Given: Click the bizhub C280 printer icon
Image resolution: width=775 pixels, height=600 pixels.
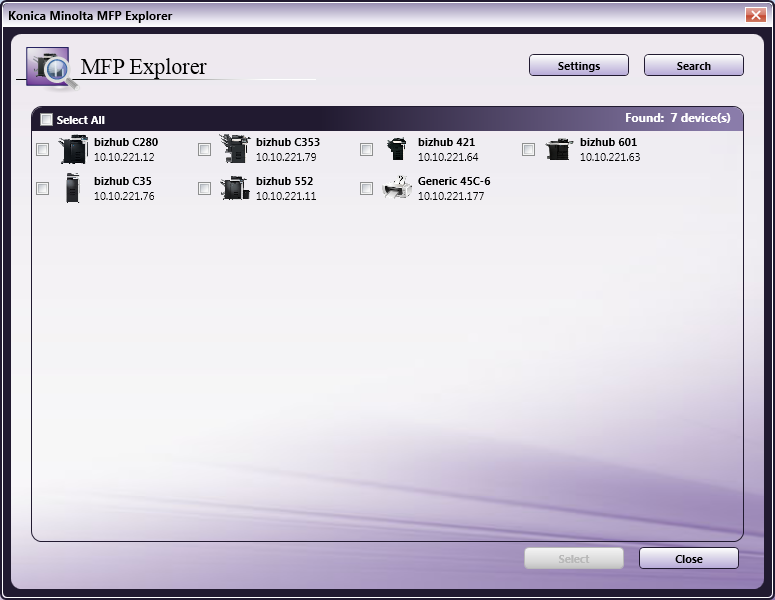Looking at the screenshot, I should click(x=73, y=149).
